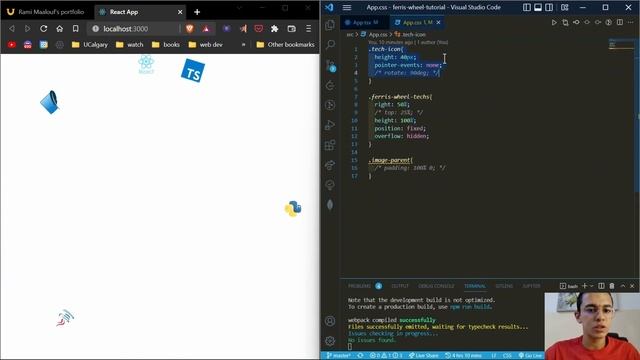Focus the localhost:3000 address bar

[133, 29]
